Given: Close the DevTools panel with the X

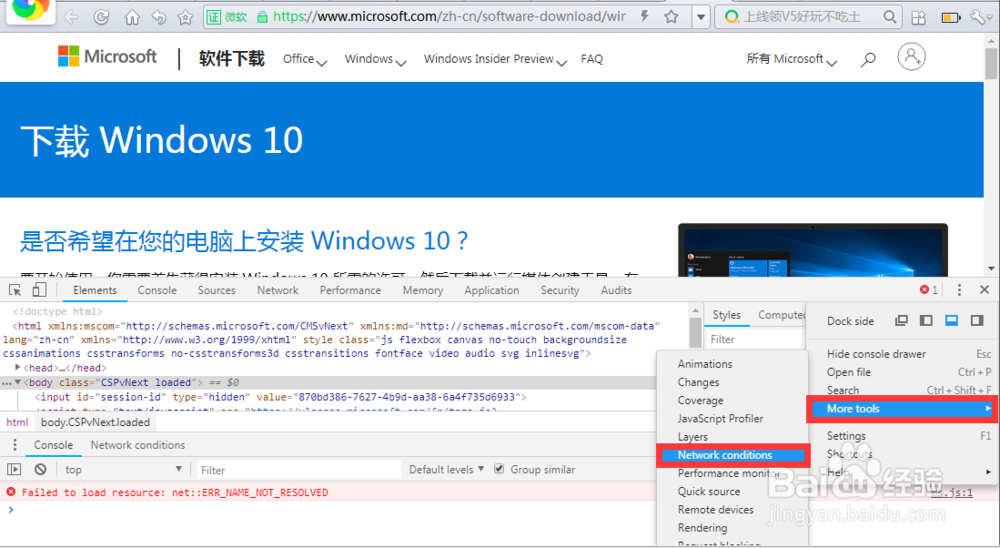Looking at the screenshot, I should (x=984, y=290).
